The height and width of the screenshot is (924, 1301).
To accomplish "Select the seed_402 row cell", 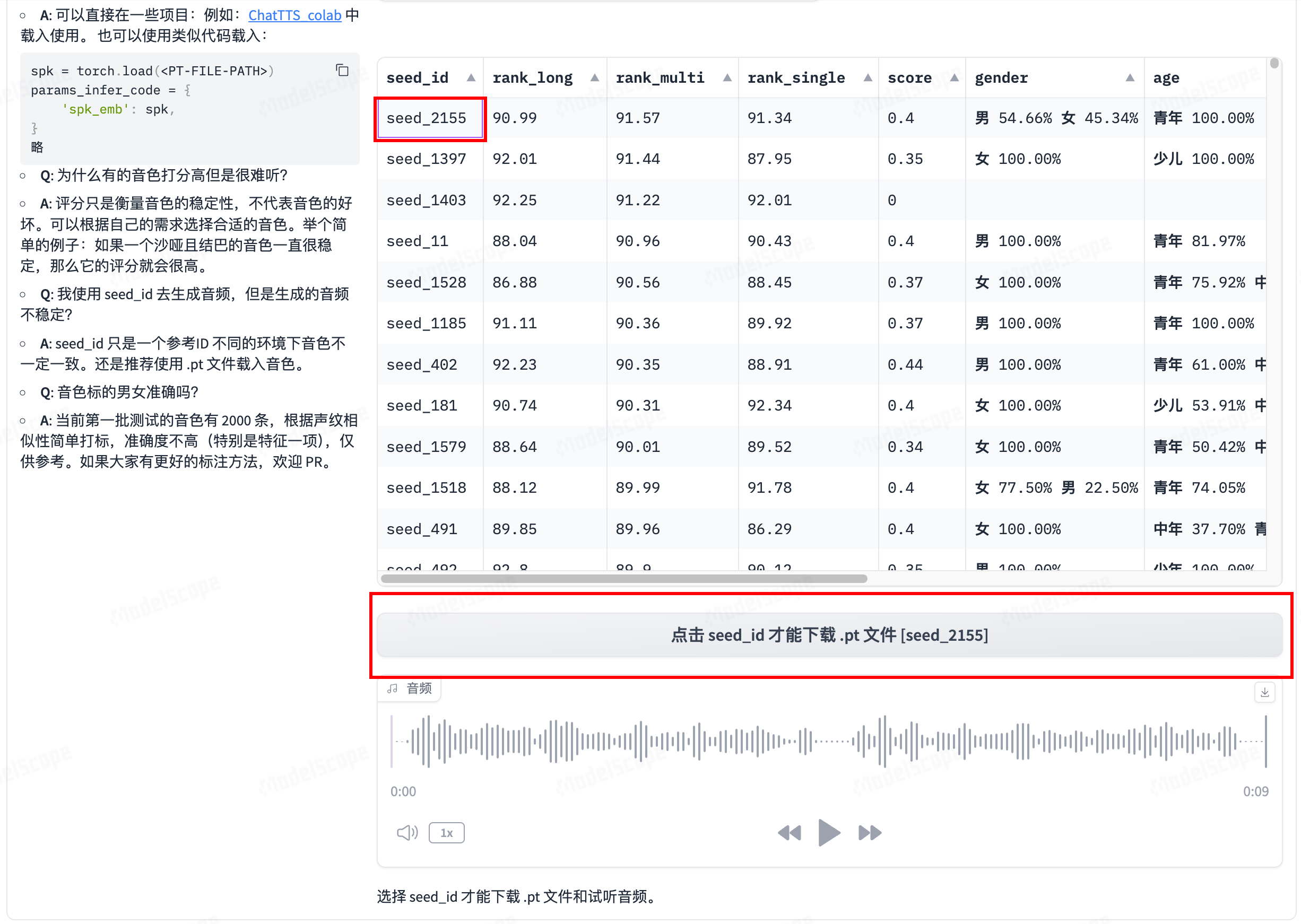I will [422, 364].
